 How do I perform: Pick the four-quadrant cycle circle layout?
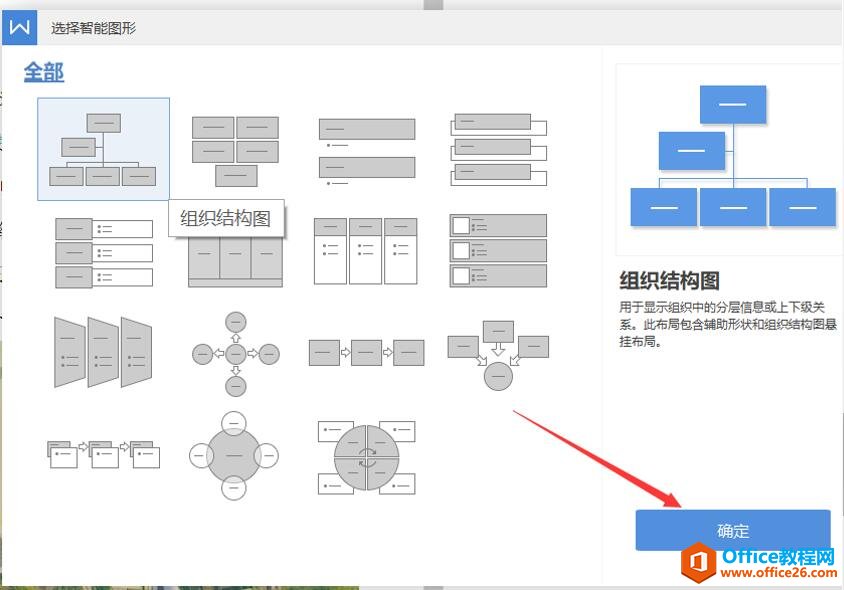click(x=367, y=457)
